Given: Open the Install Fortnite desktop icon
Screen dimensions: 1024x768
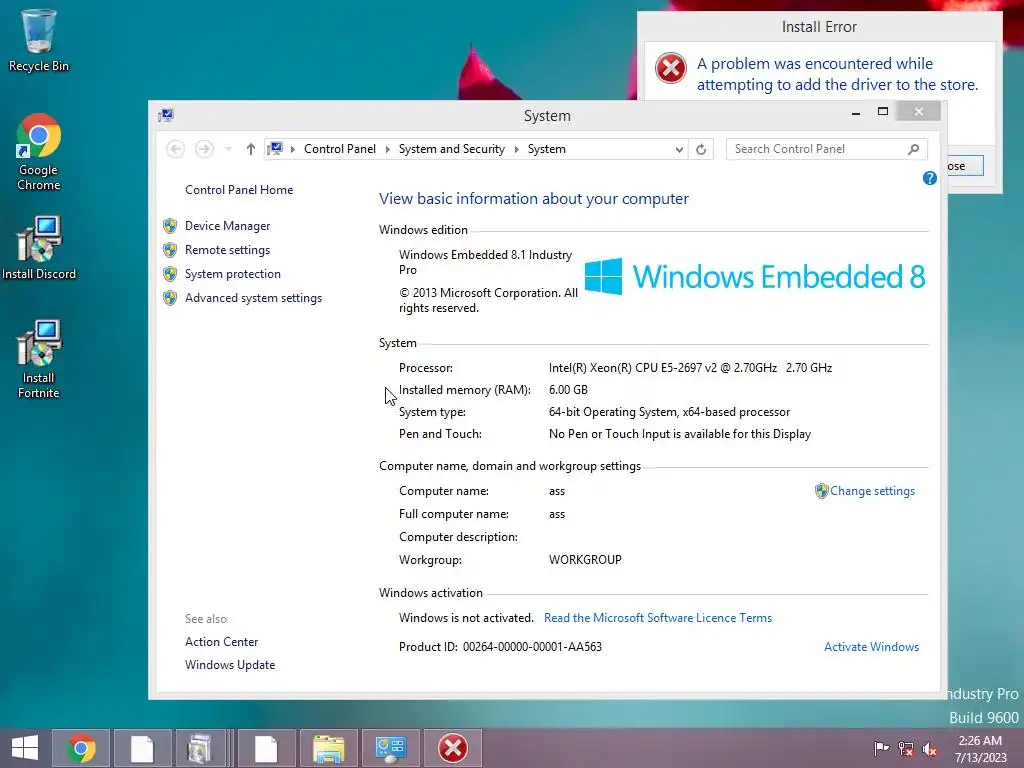Looking at the screenshot, I should [39, 359].
